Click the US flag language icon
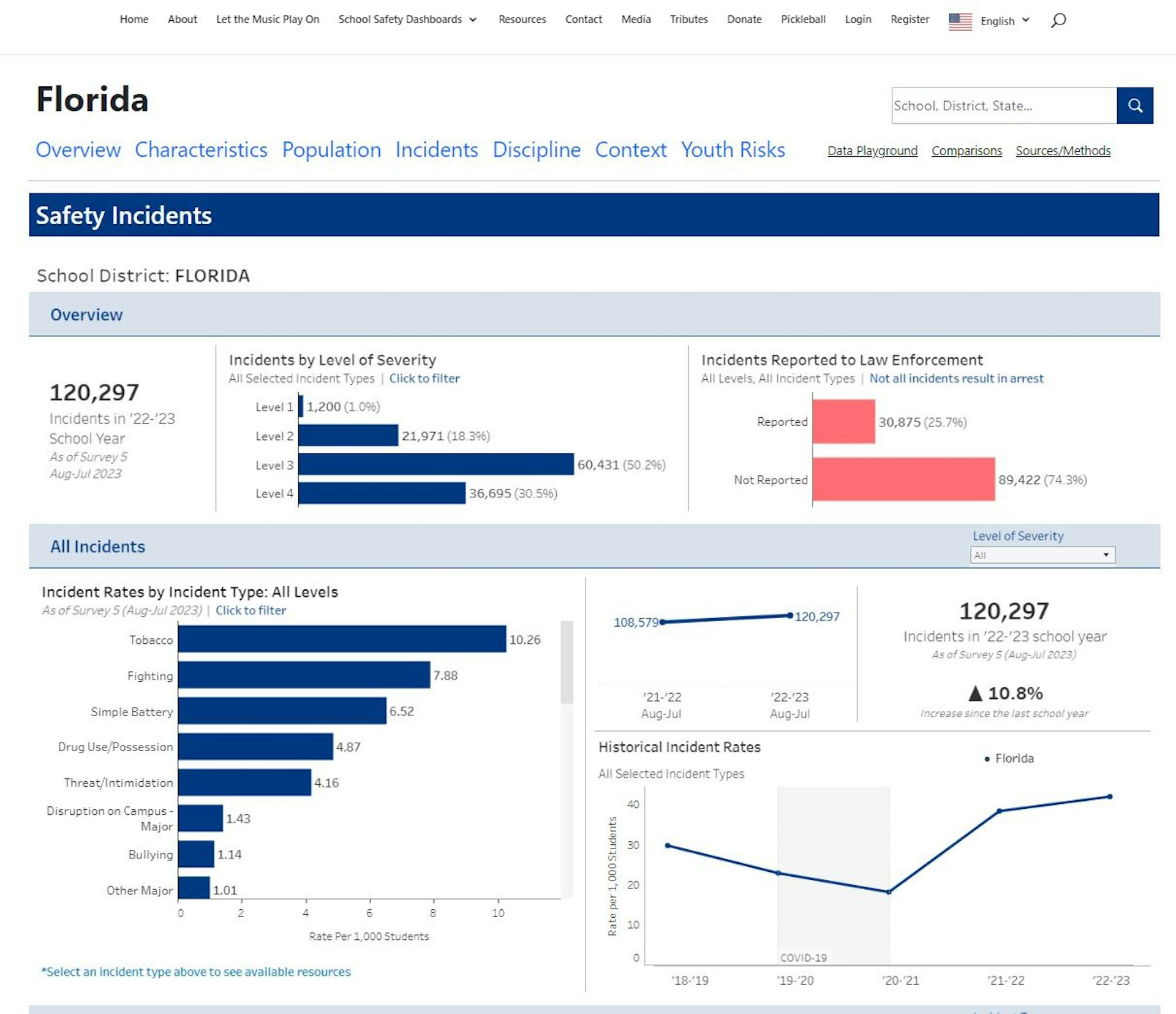This screenshot has height=1014, width=1176. 960,21
